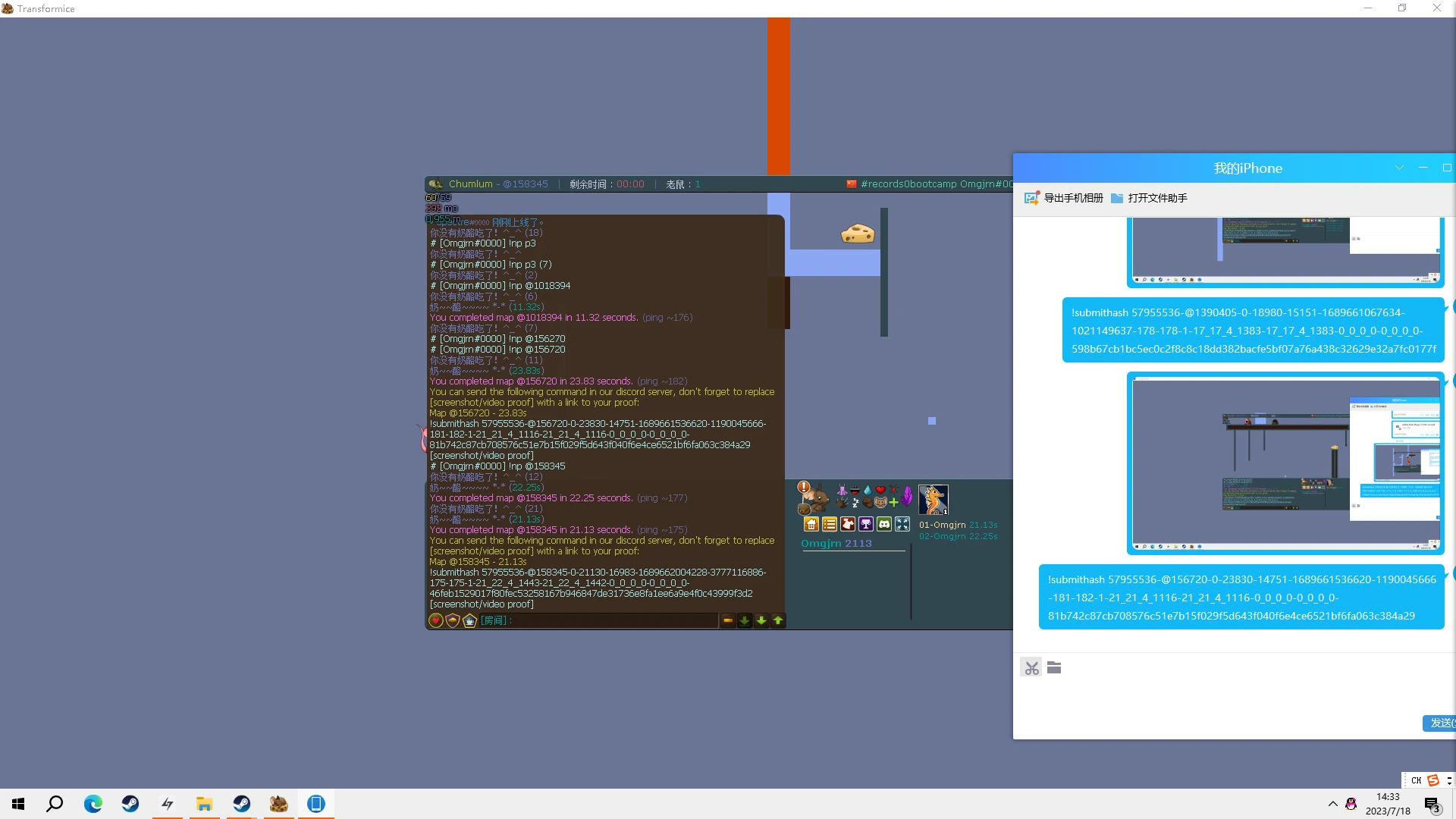Click the seahorse avatar badge
This screenshot has height=819, width=1456.
(934, 500)
